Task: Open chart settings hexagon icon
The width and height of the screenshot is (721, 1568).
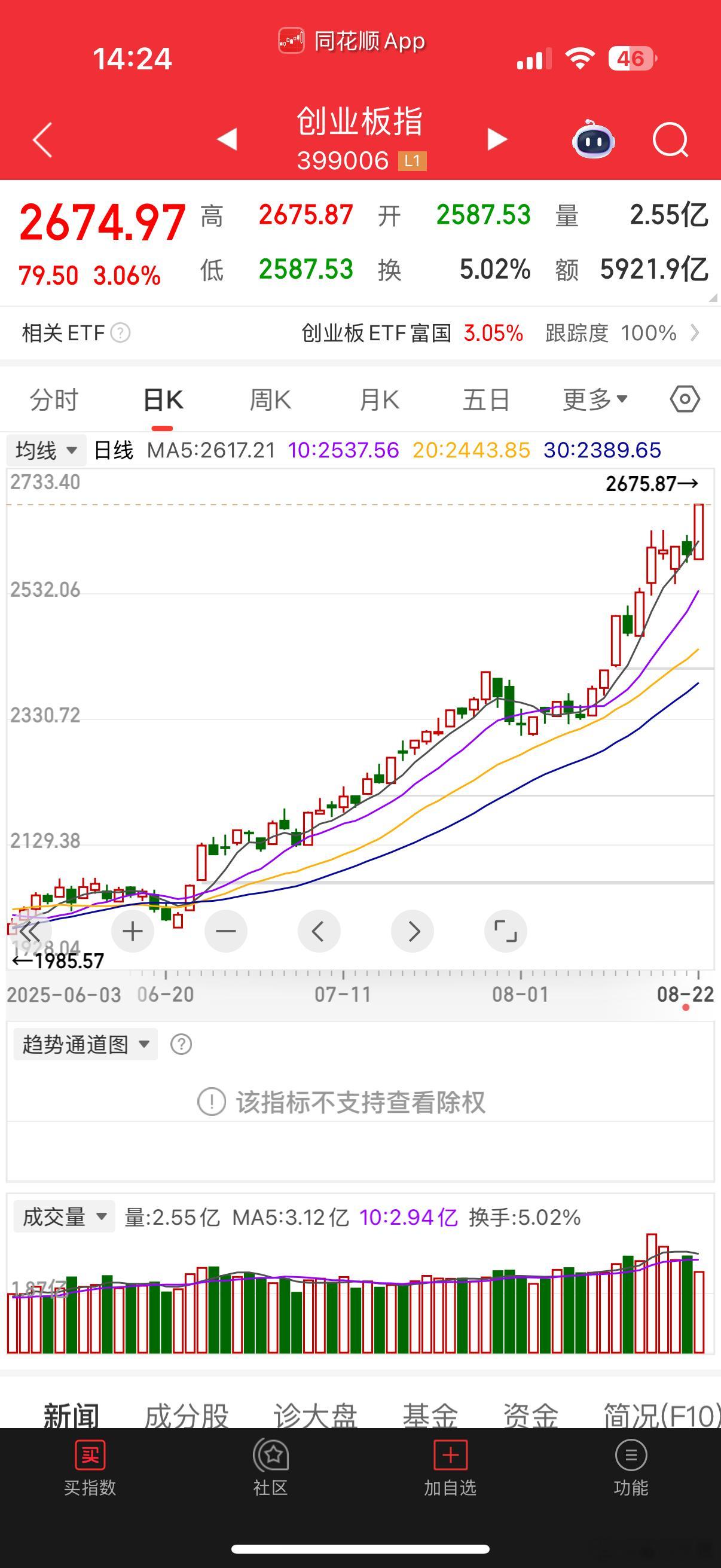Action: pos(685,399)
